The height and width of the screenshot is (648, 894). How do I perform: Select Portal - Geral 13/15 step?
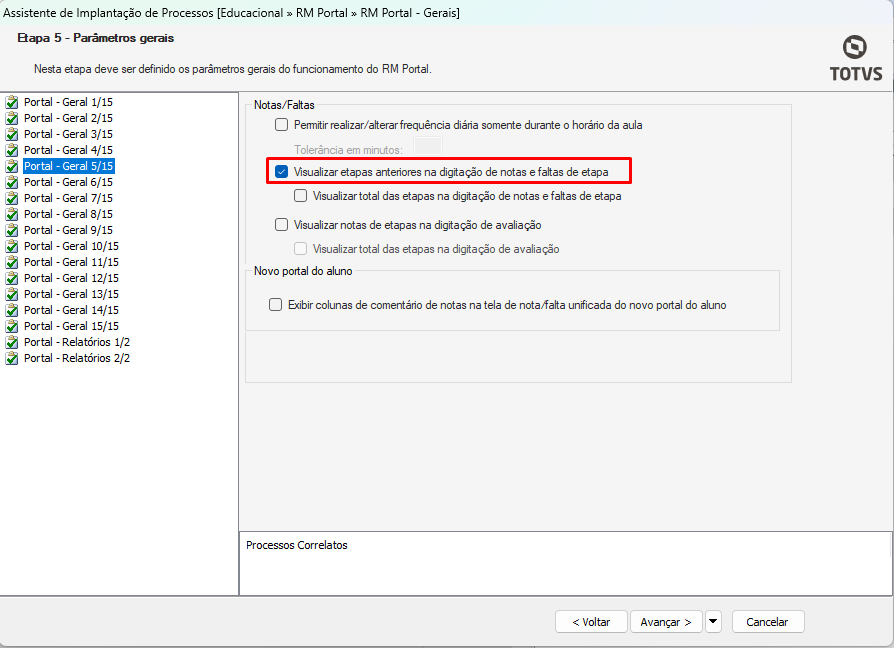(x=71, y=294)
